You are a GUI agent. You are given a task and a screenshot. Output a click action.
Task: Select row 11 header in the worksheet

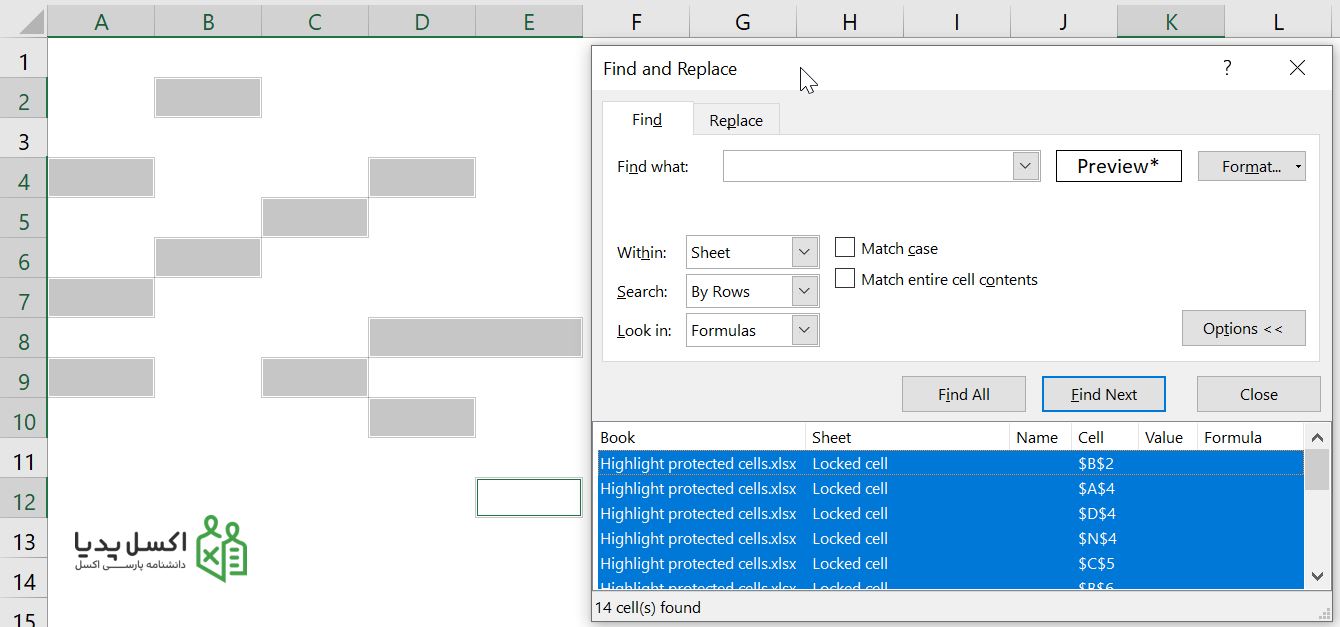[23, 461]
